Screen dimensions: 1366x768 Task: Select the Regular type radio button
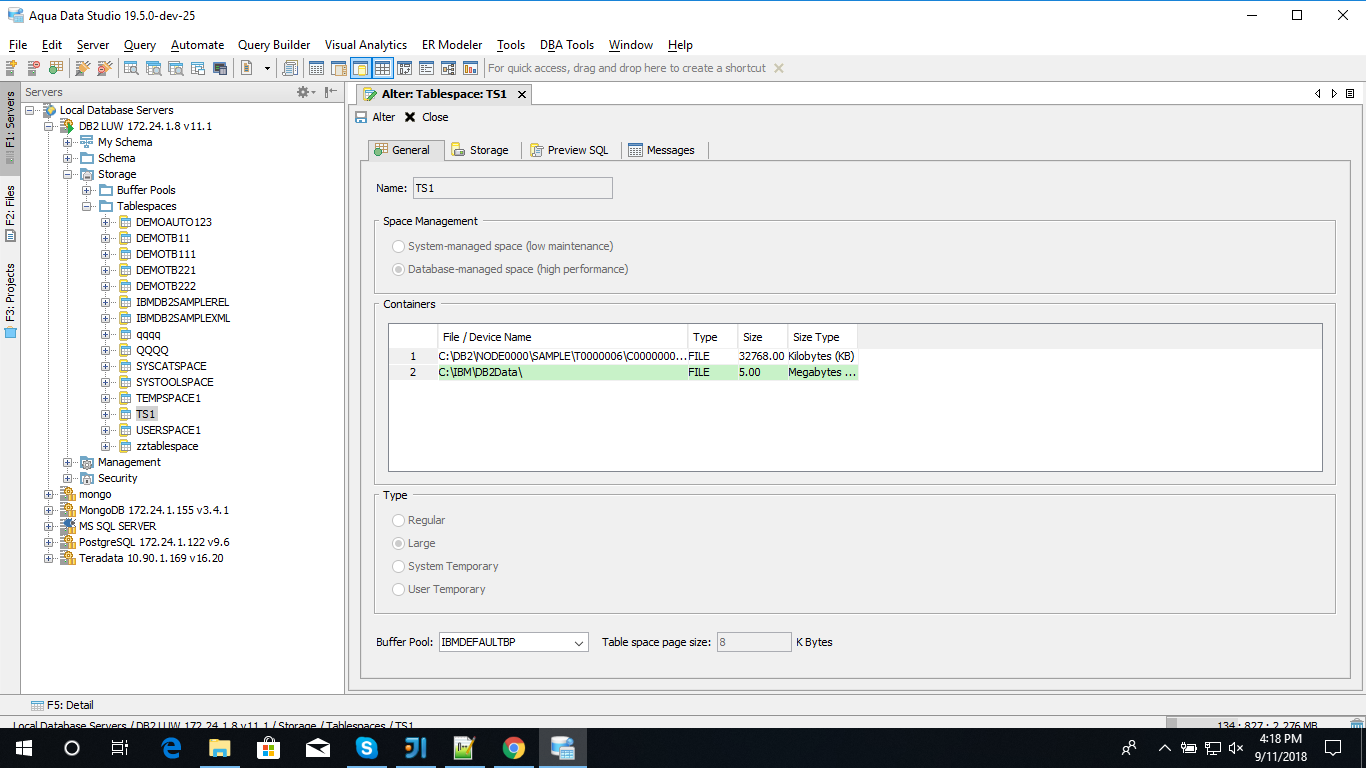399,520
